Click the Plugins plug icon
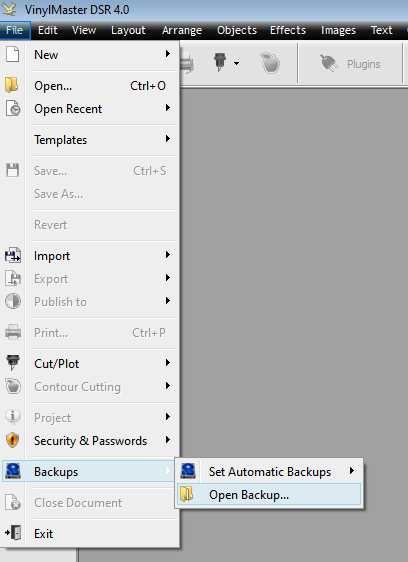The image size is (408, 562). click(329, 63)
